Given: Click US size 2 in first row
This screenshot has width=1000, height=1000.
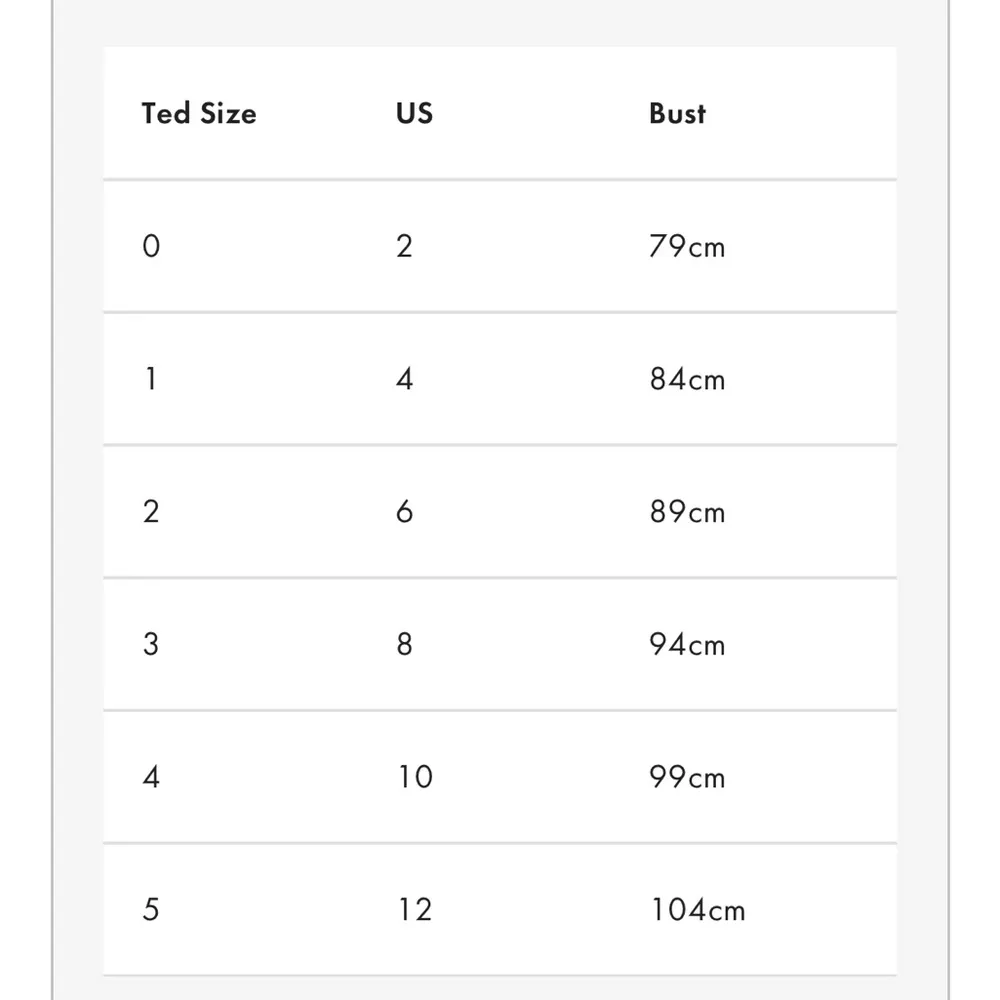Looking at the screenshot, I should pyautogui.click(x=404, y=246).
